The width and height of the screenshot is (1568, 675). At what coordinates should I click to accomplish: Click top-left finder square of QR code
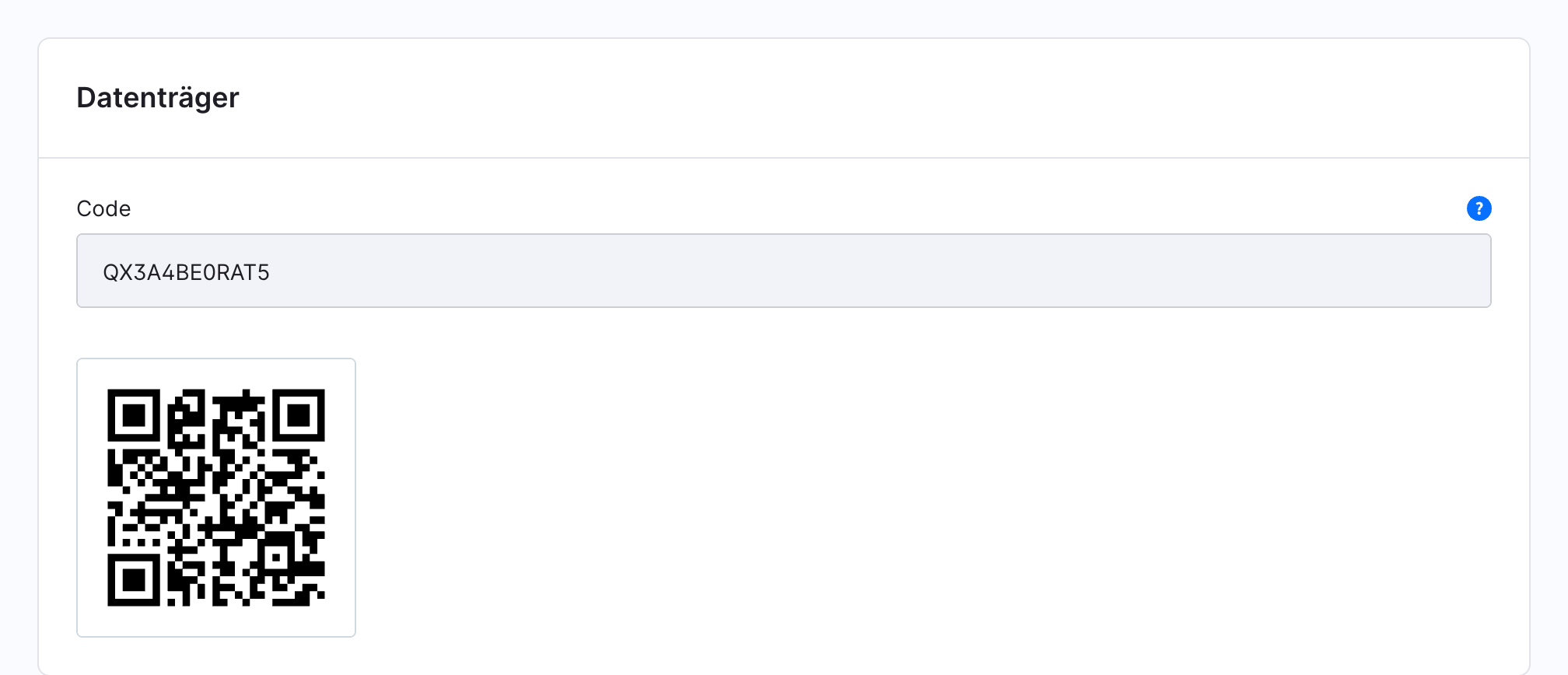pyautogui.click(x=134, y=416)
